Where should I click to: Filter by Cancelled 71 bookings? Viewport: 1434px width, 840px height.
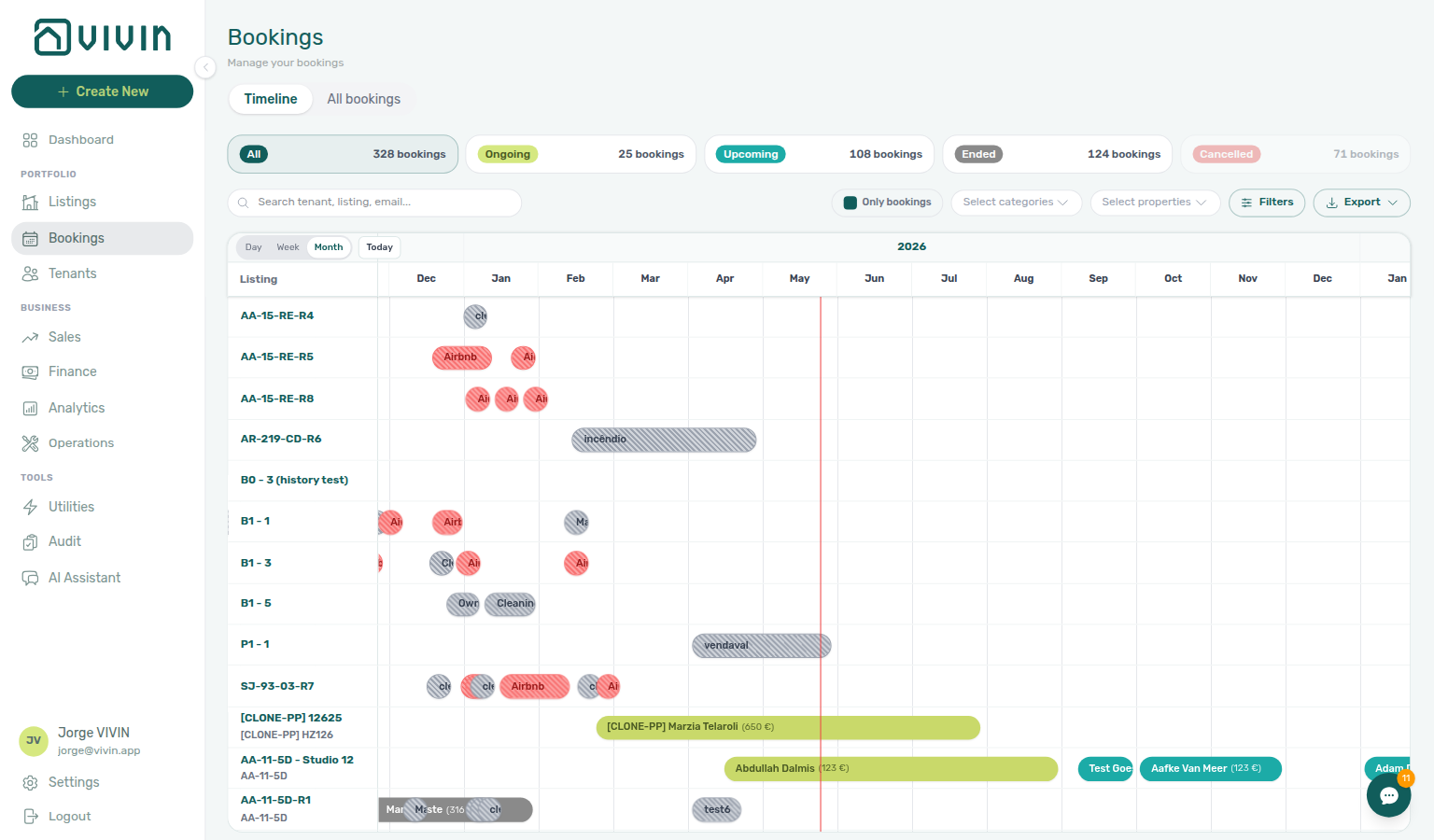(x=1296, y=154)
